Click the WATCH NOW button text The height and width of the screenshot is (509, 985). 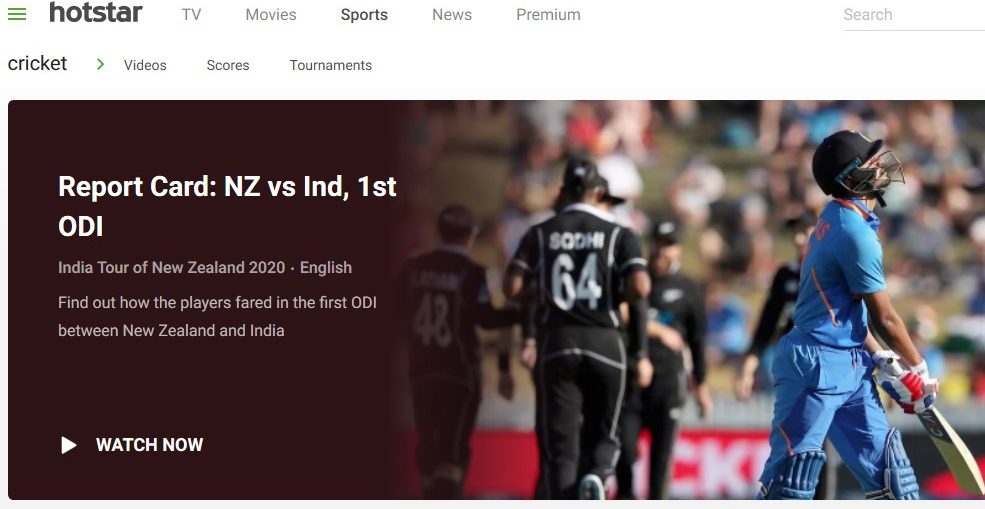[149, 445]
